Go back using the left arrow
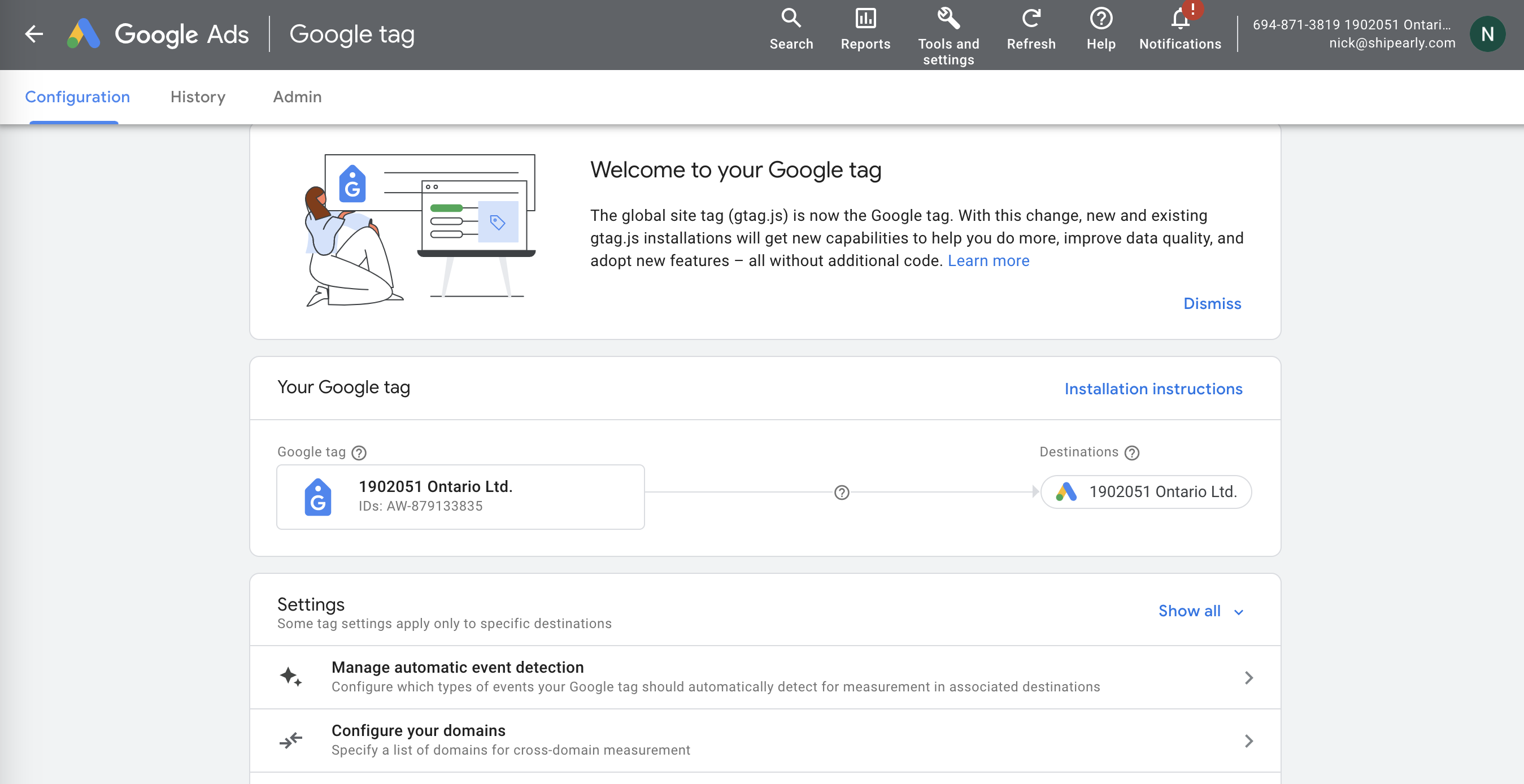This screenshot has height=784, width=1524. coord(34,34)
